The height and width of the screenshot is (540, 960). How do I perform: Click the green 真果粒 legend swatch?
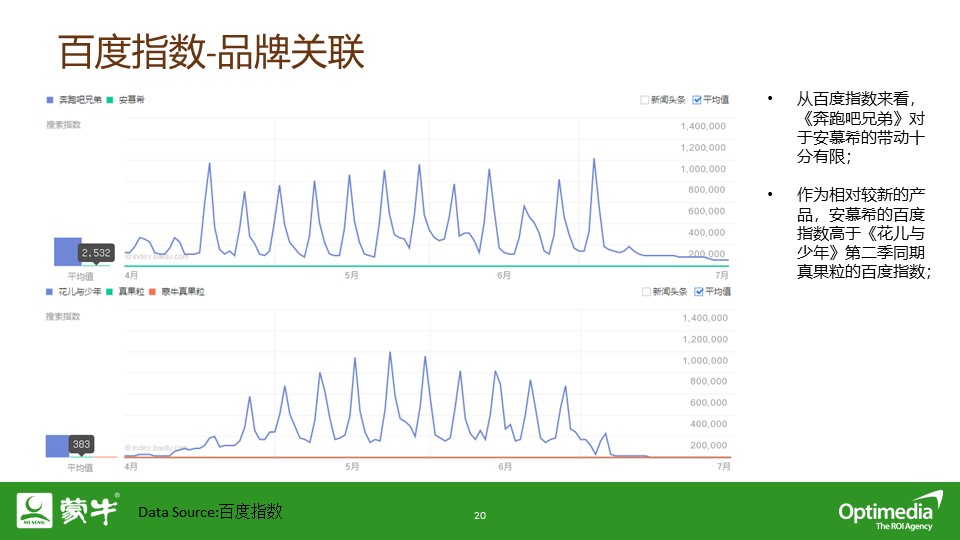pos(110,291)
